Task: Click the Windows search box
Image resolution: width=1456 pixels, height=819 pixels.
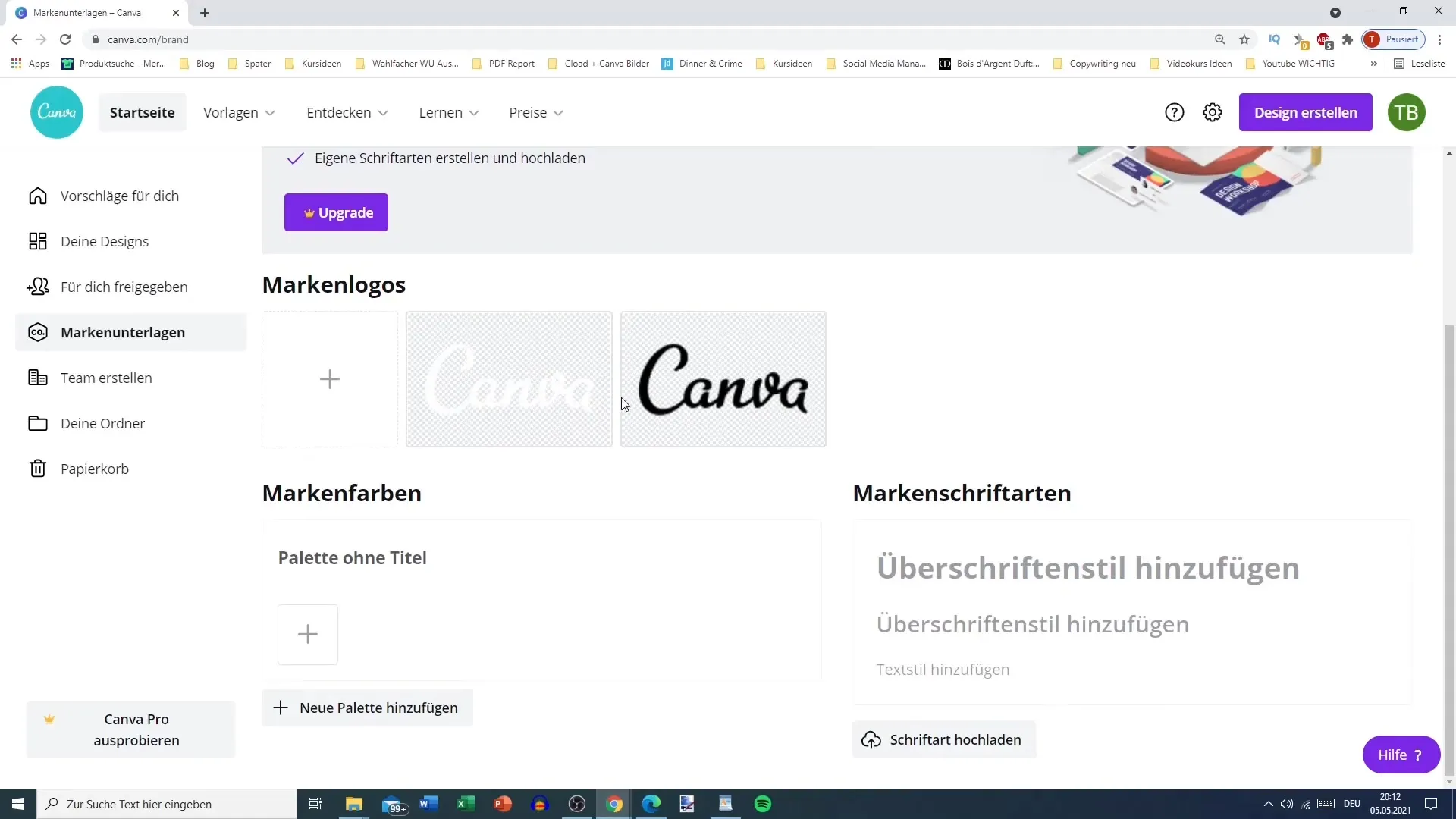Action: [167, 804]
